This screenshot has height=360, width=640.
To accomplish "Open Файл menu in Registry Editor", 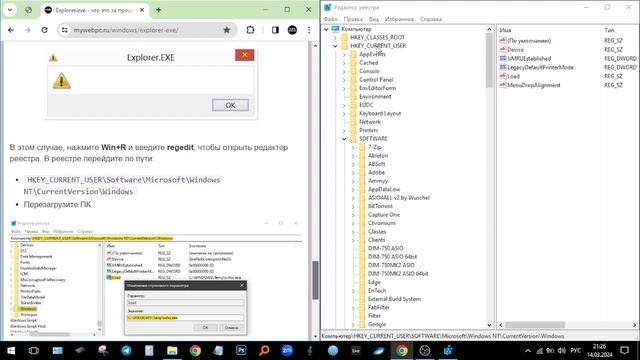I will point(331,19).
